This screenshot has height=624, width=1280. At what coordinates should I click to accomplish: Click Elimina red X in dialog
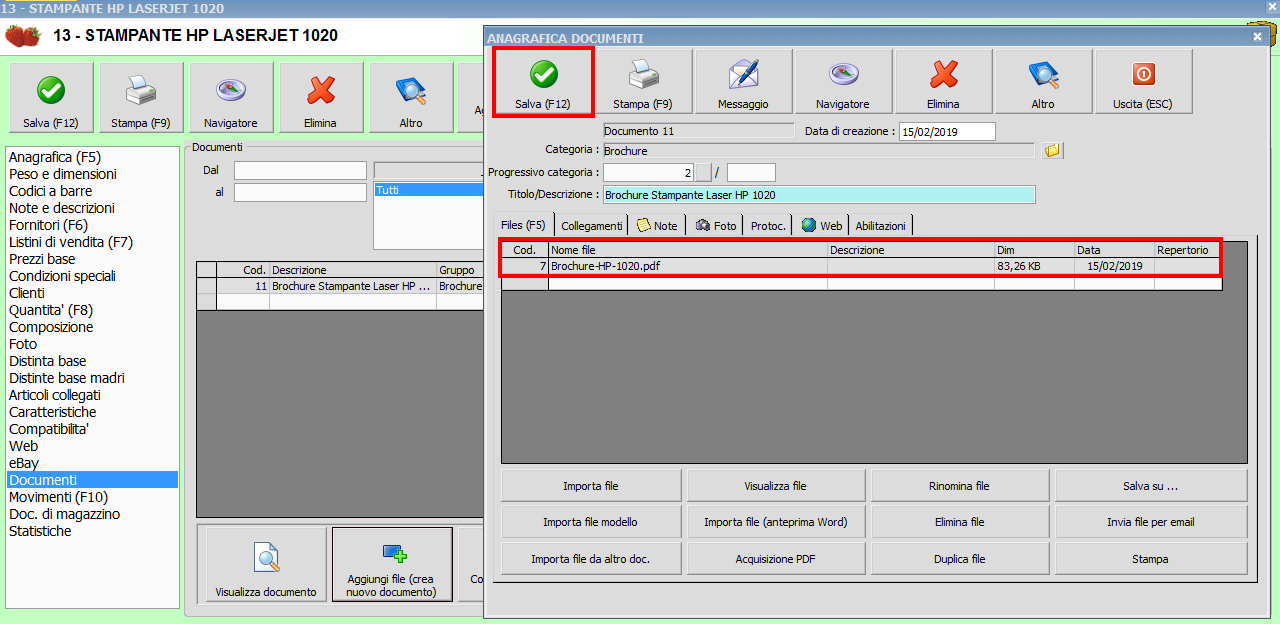click(x=943, y=82)
